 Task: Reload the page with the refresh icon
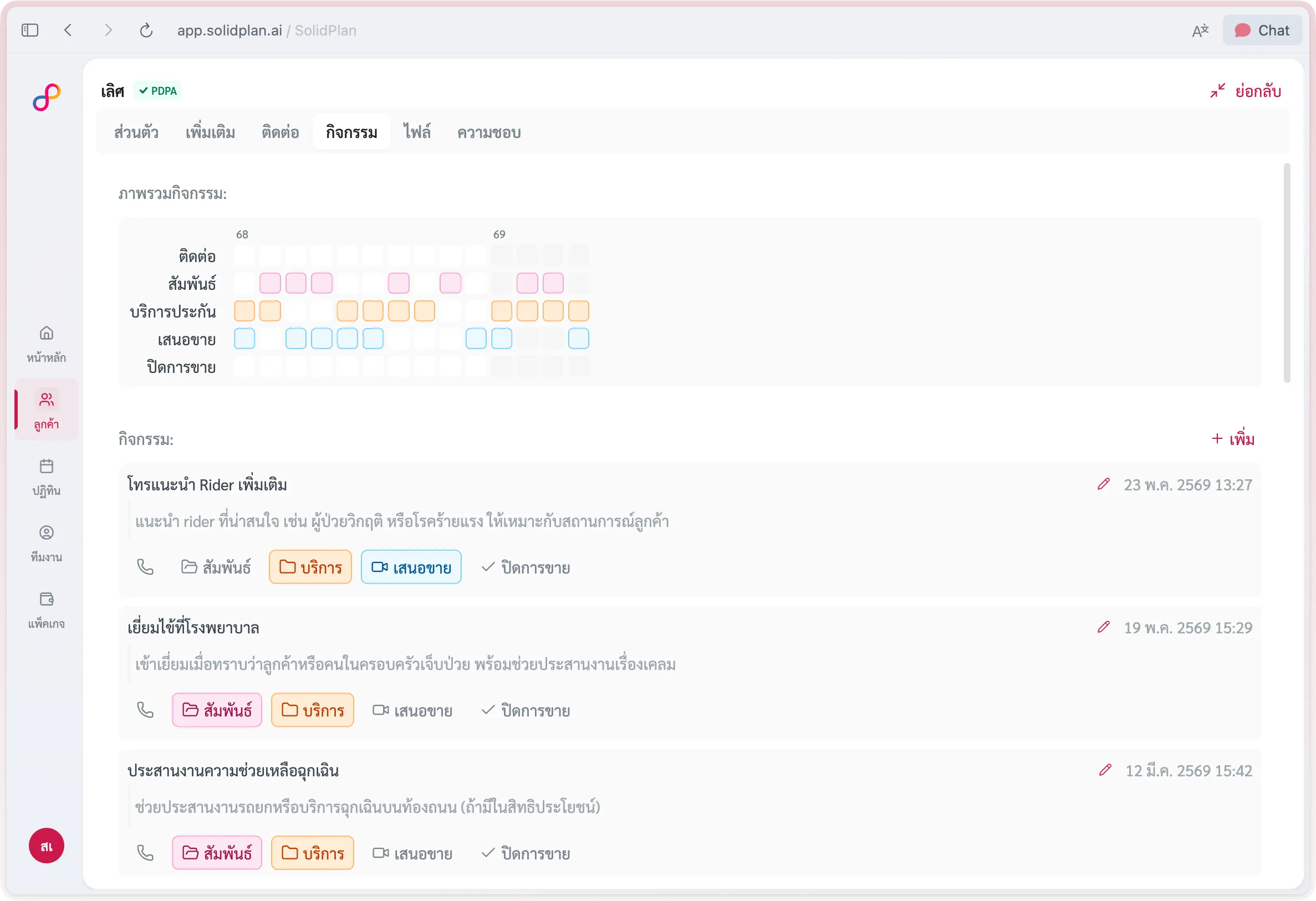[x=146, y=30]
